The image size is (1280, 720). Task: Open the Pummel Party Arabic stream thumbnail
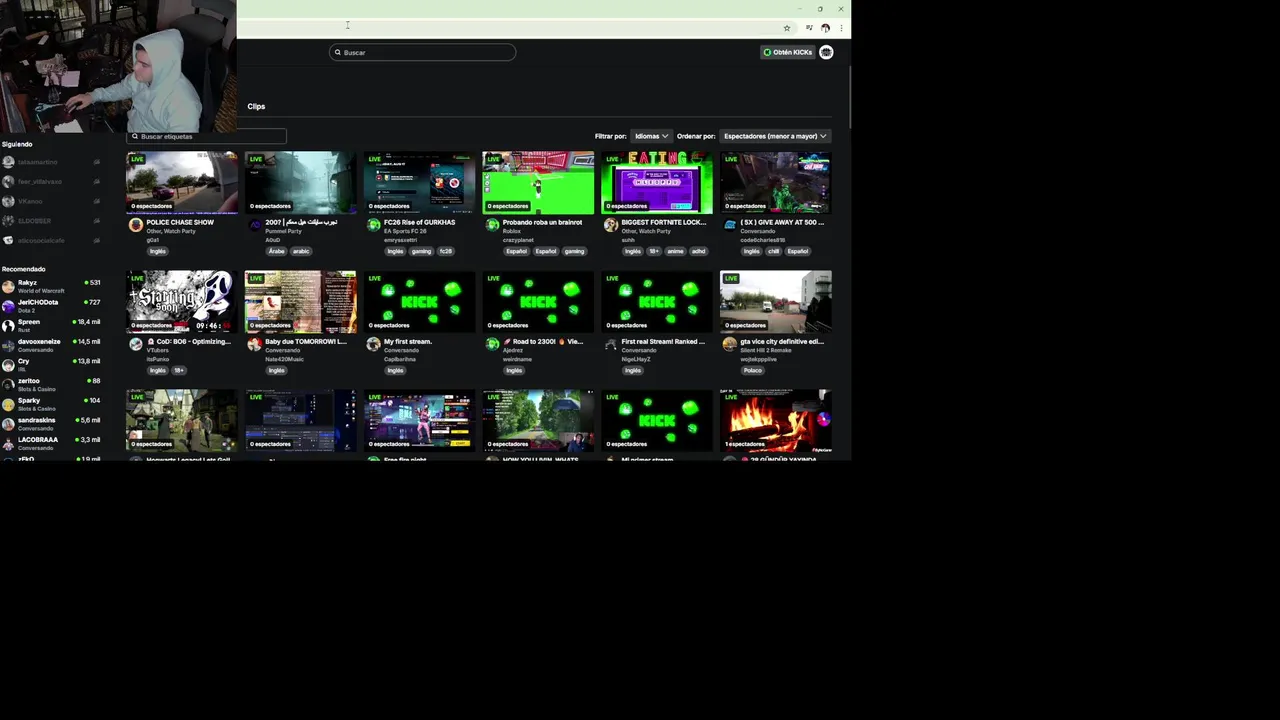coord(300,182)
